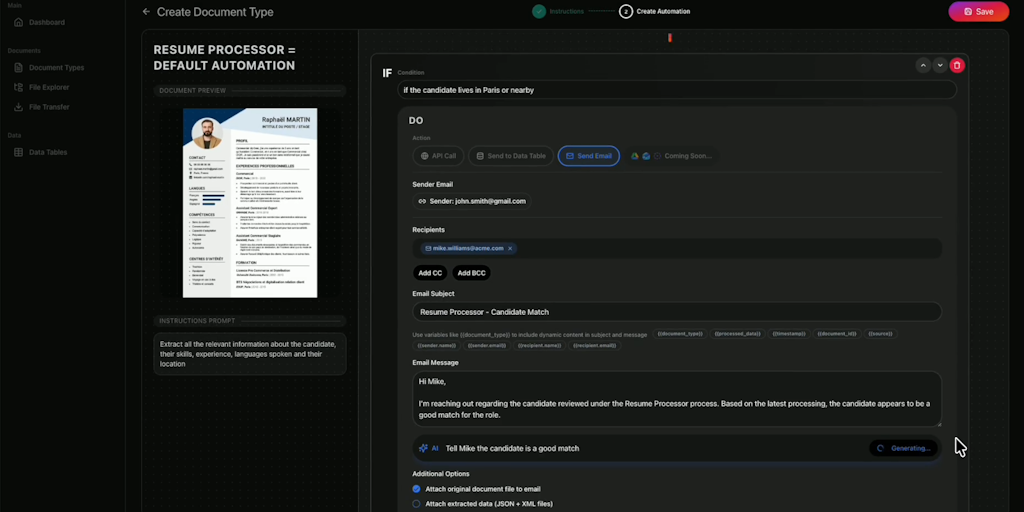Screen dimensions: 1024x512
Task: Toggle Attach original document file to email
Action: 417,489
